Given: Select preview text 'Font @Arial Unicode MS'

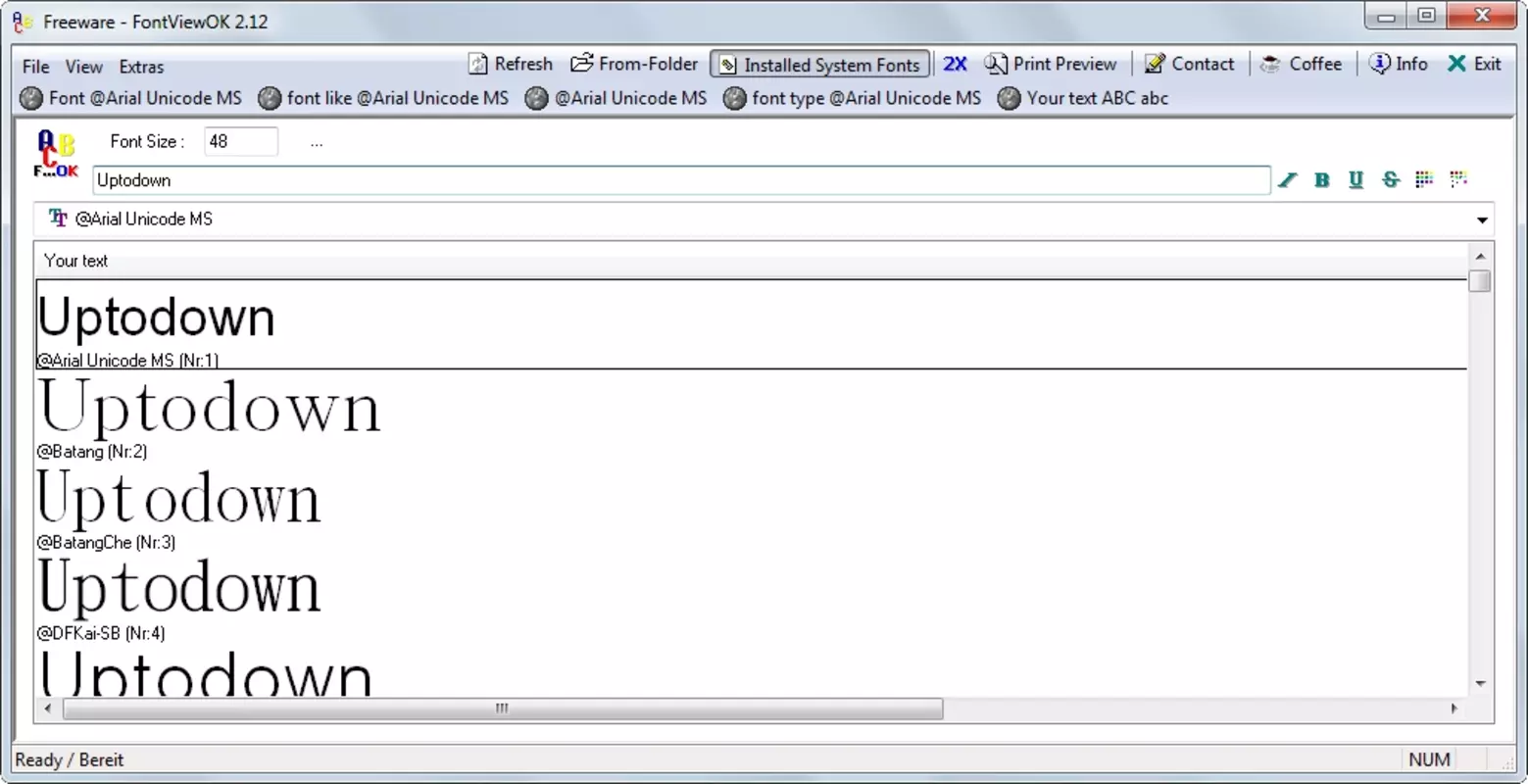Looking at the screenshot, I should pyautogui.click(x=130, y=98).
